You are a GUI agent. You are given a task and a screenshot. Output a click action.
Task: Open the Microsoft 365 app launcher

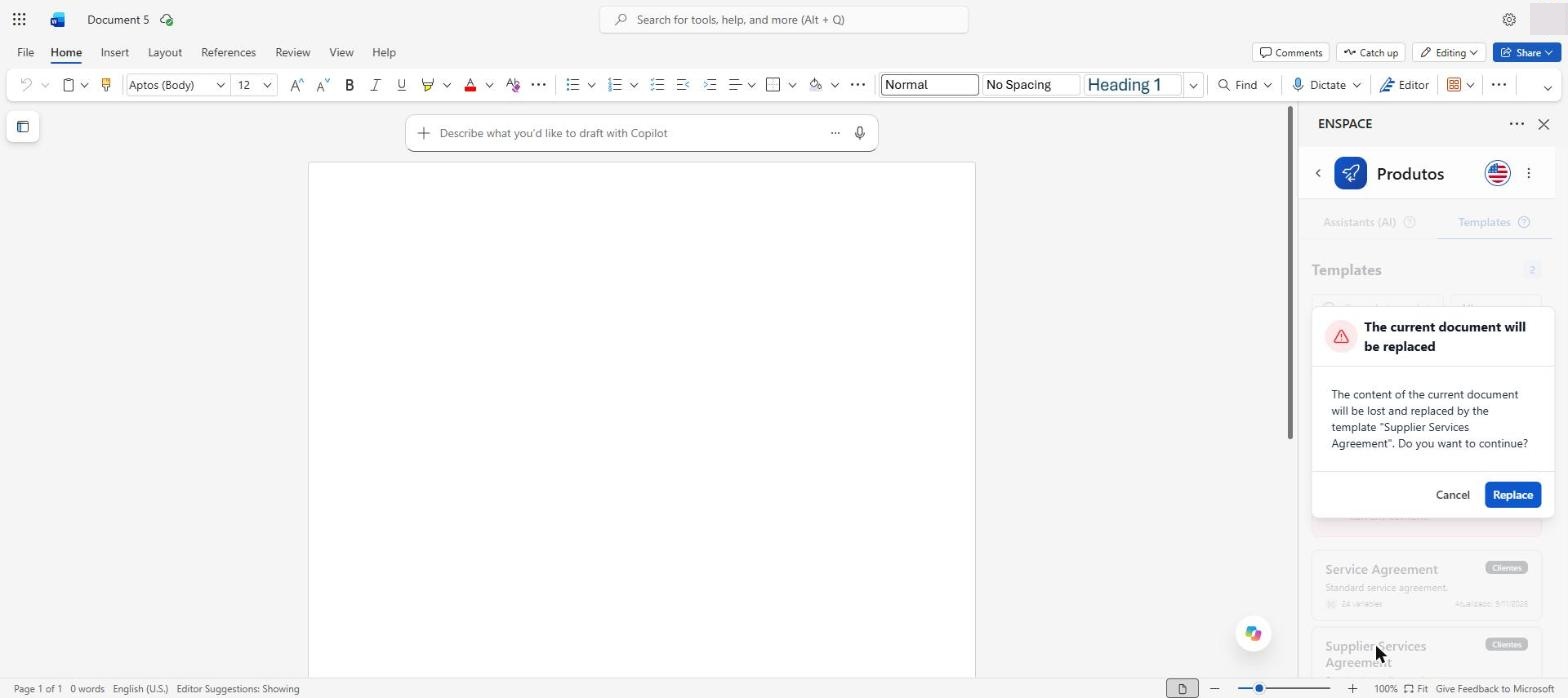[x=19, y=19]
